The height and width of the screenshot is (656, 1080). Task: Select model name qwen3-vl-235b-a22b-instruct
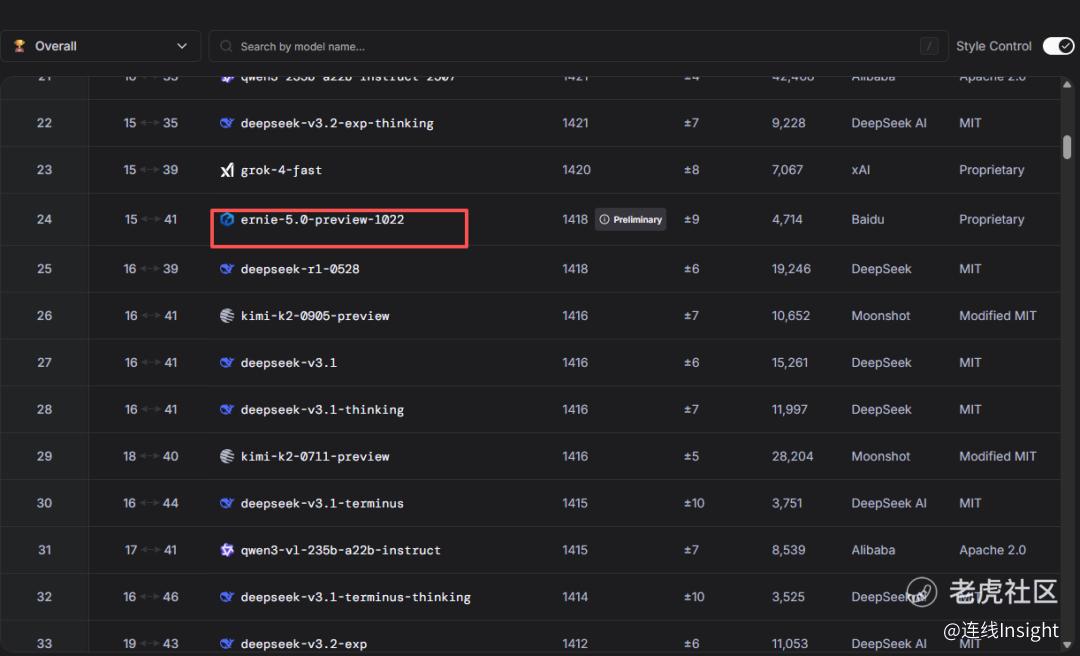click(340, 550)
